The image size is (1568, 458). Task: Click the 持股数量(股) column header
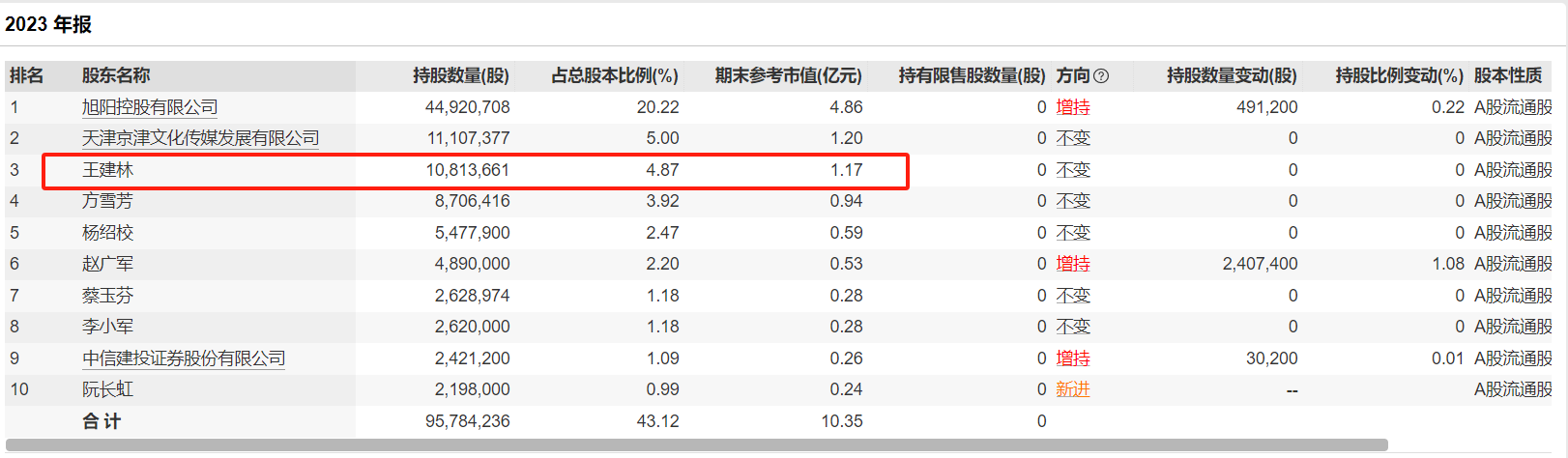[x=460, y=75]
